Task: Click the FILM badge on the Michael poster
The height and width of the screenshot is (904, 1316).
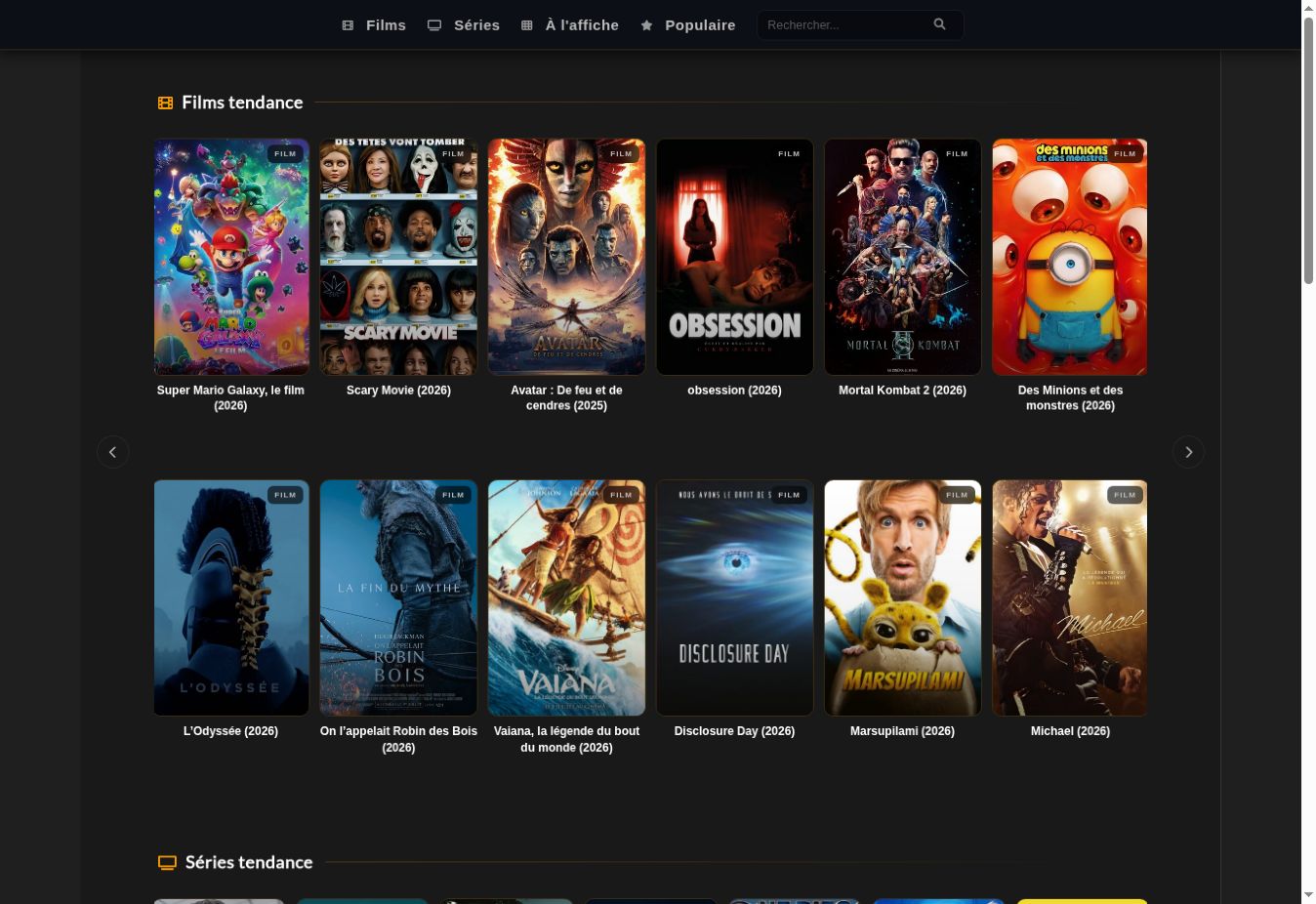Action: tap(1125, 495)
